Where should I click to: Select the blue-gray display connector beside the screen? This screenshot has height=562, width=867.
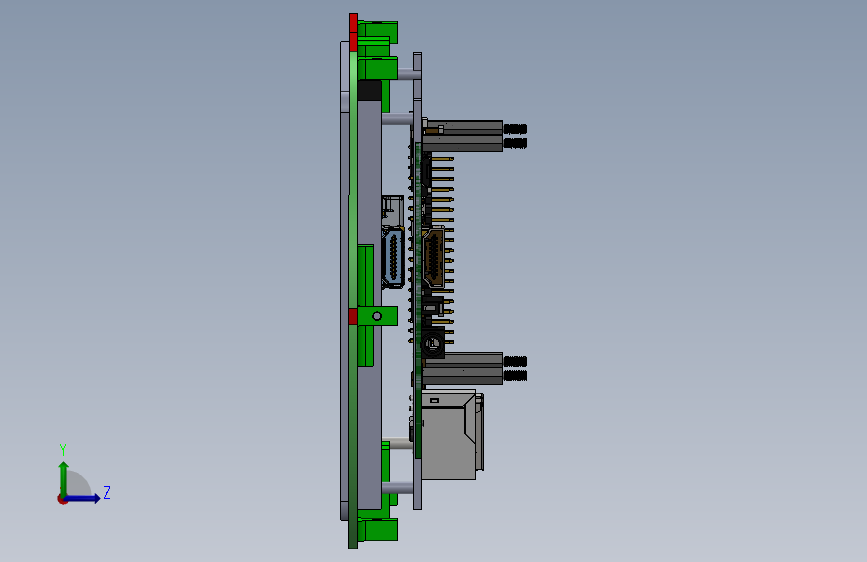coord(393,258)
